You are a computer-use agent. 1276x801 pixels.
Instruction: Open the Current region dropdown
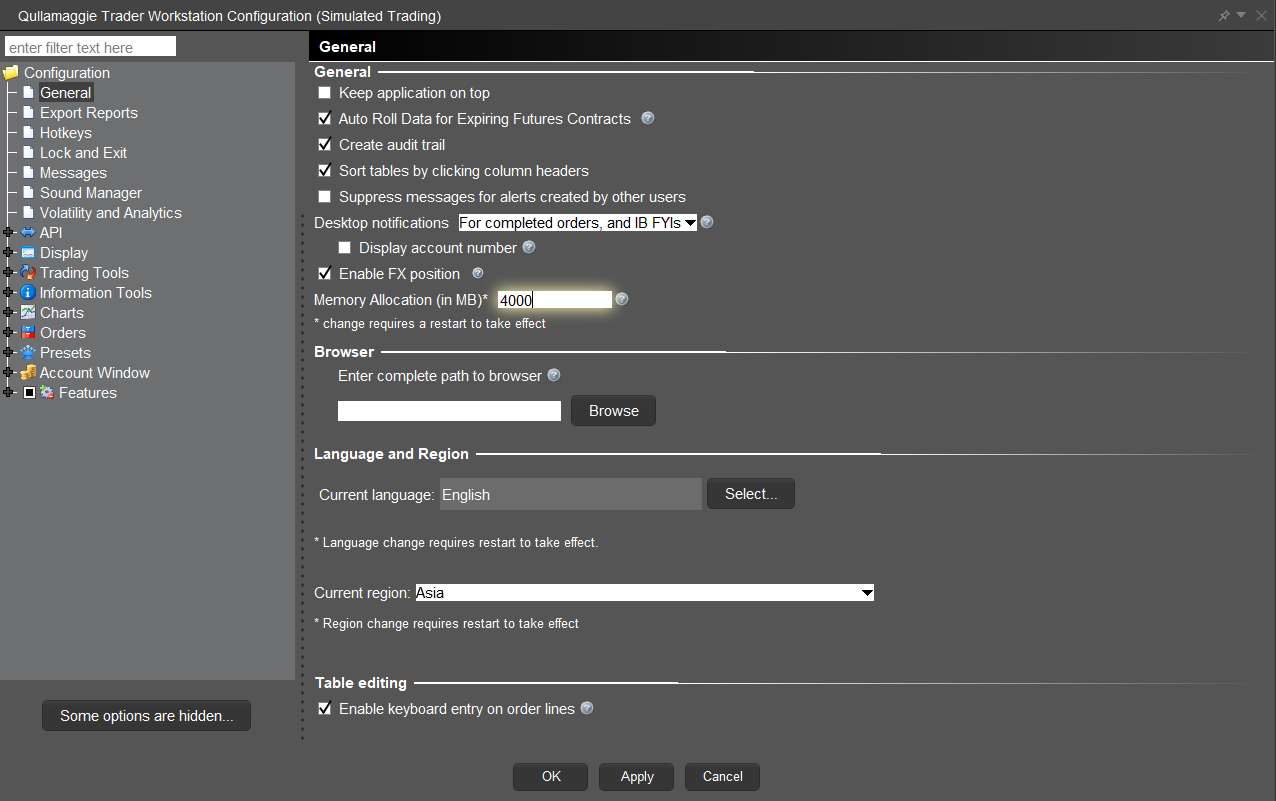(644, 593)
